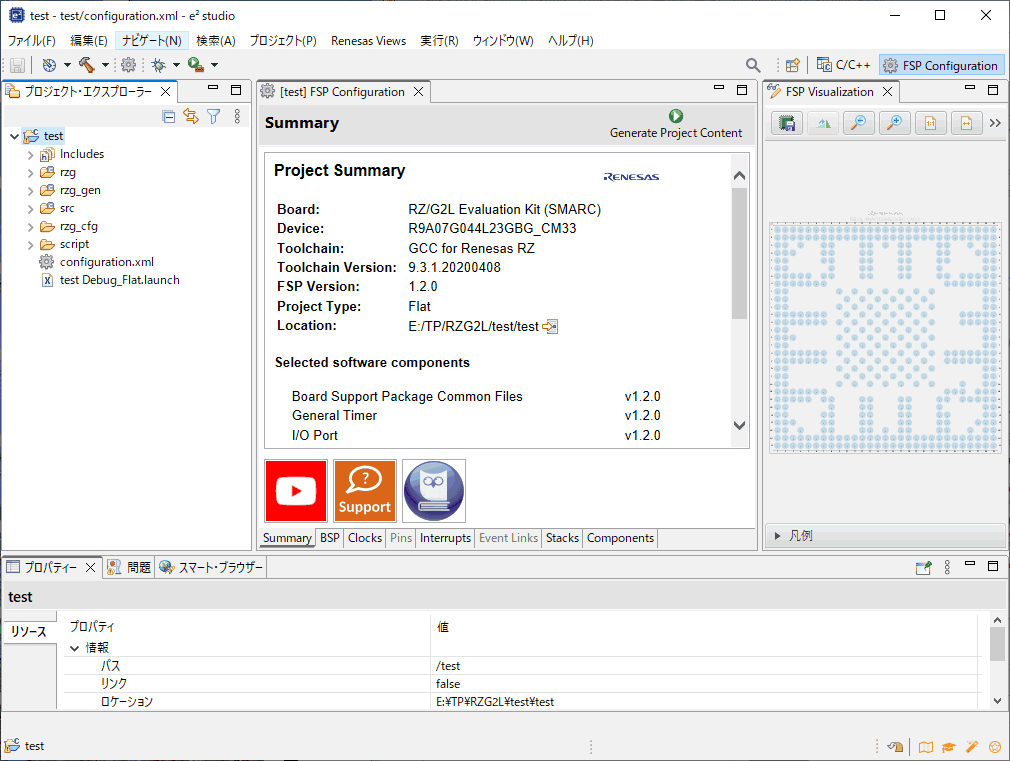Select configuration.xml in Project Explorer
The height and width of the screenshot is (761, 1010).
coord(106,262)
